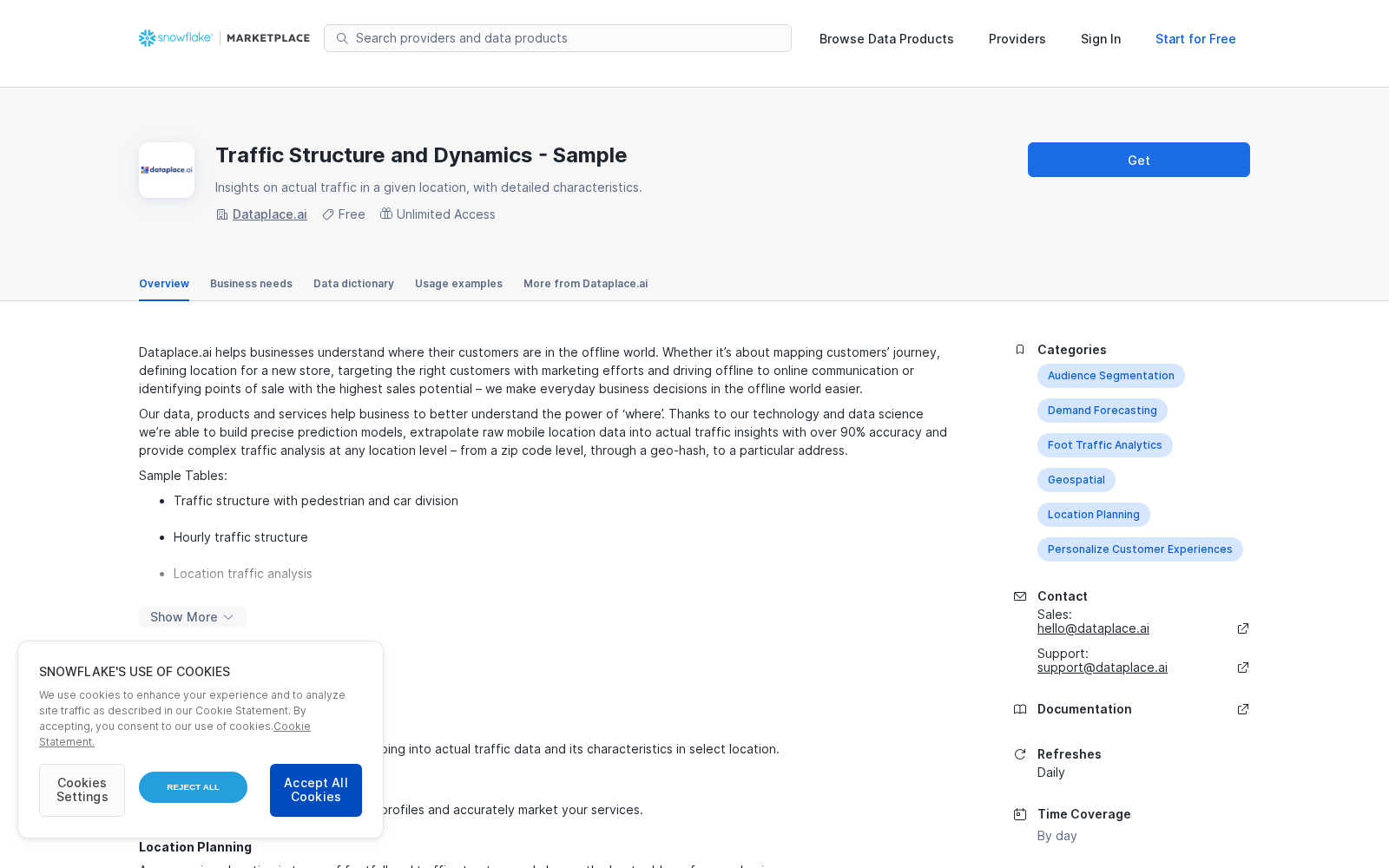1389x868 pixels.
Task: Click support@dataplace.ai support email
Action: click(1103, 667)
